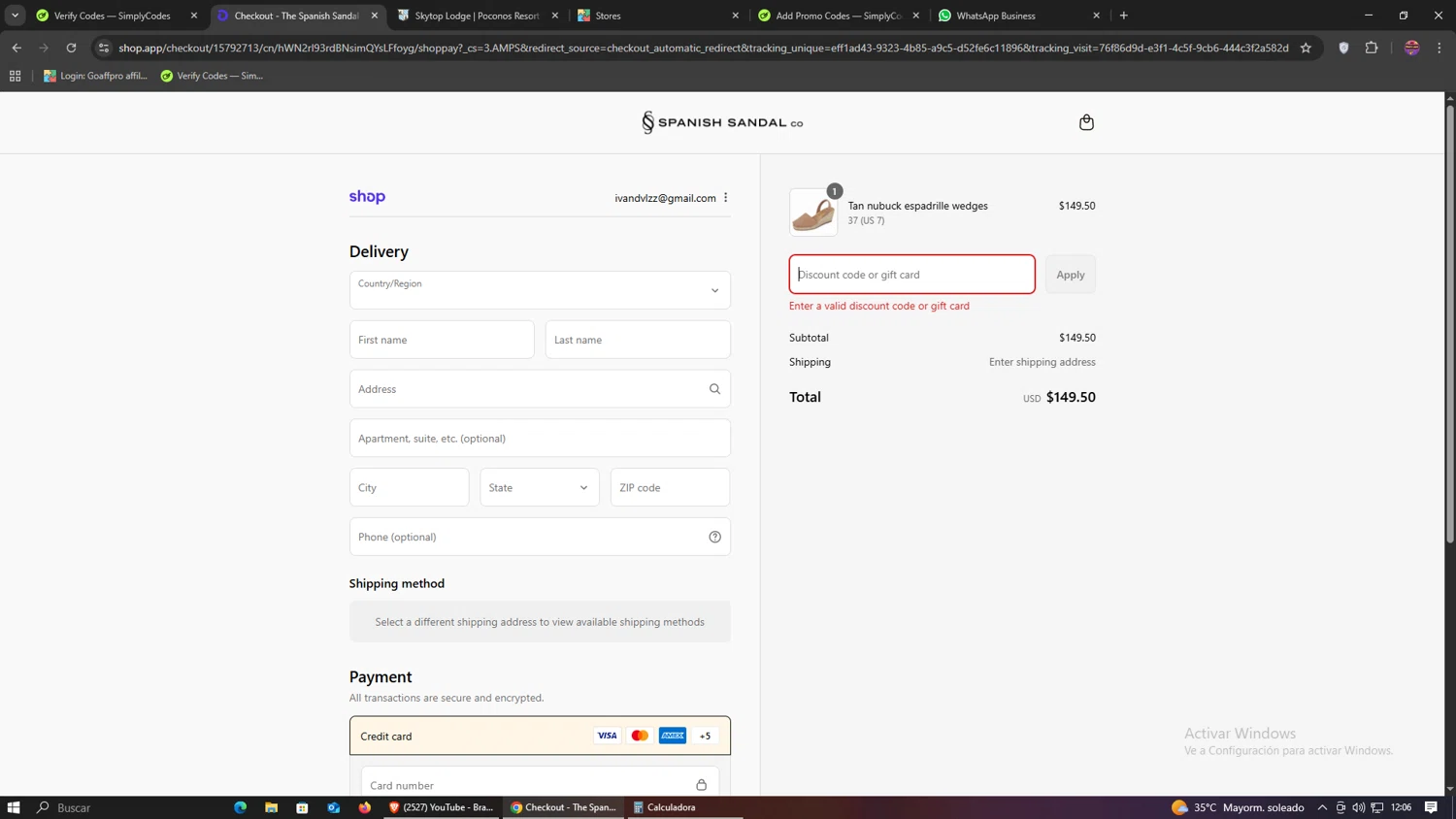Click the ZIP code field

(x=670, y=487)
